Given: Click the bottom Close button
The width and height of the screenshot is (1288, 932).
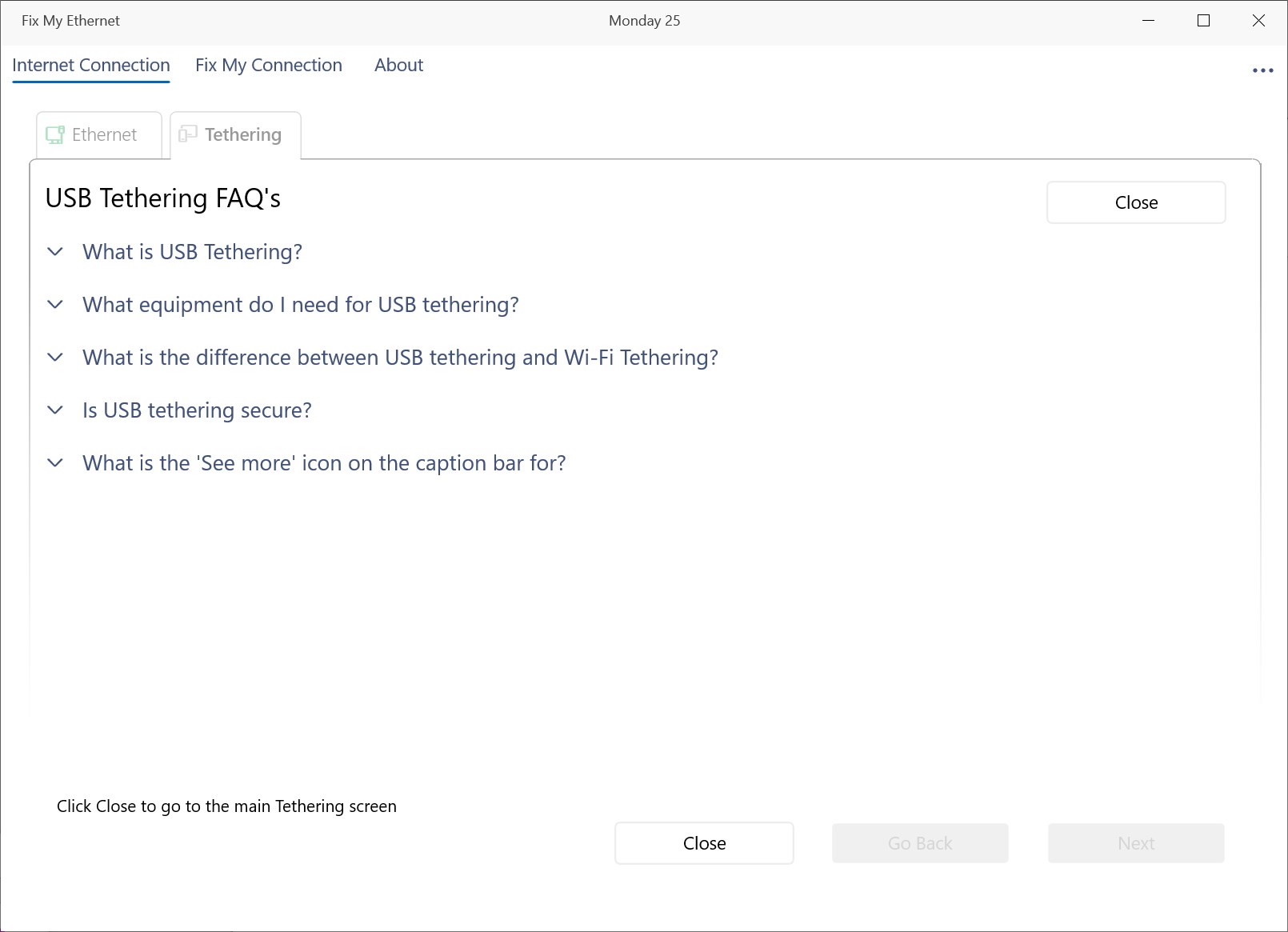Looking at the screenshot, I should 704,843.
